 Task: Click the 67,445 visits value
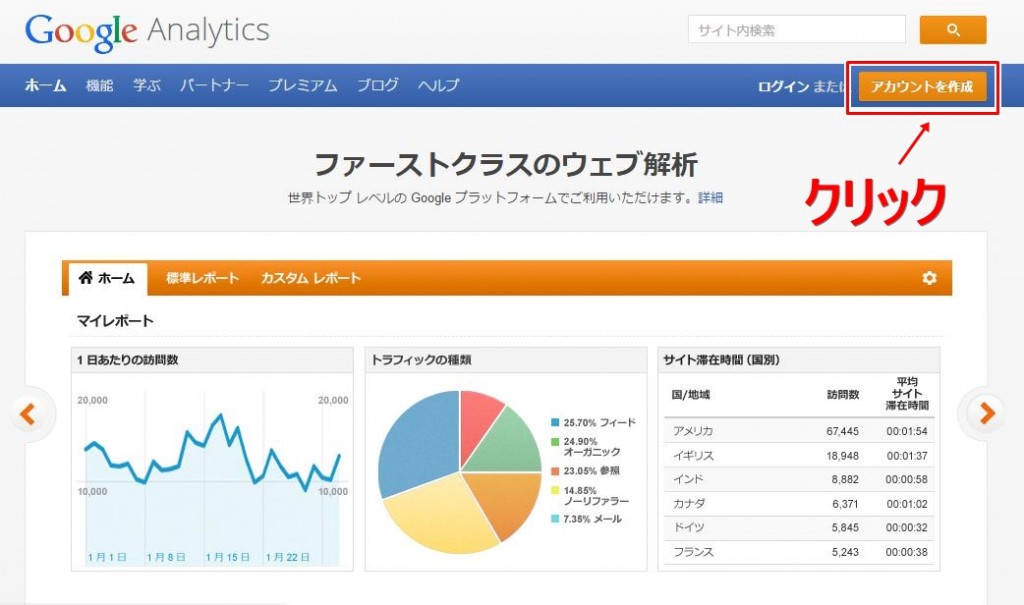pos(842,431)
